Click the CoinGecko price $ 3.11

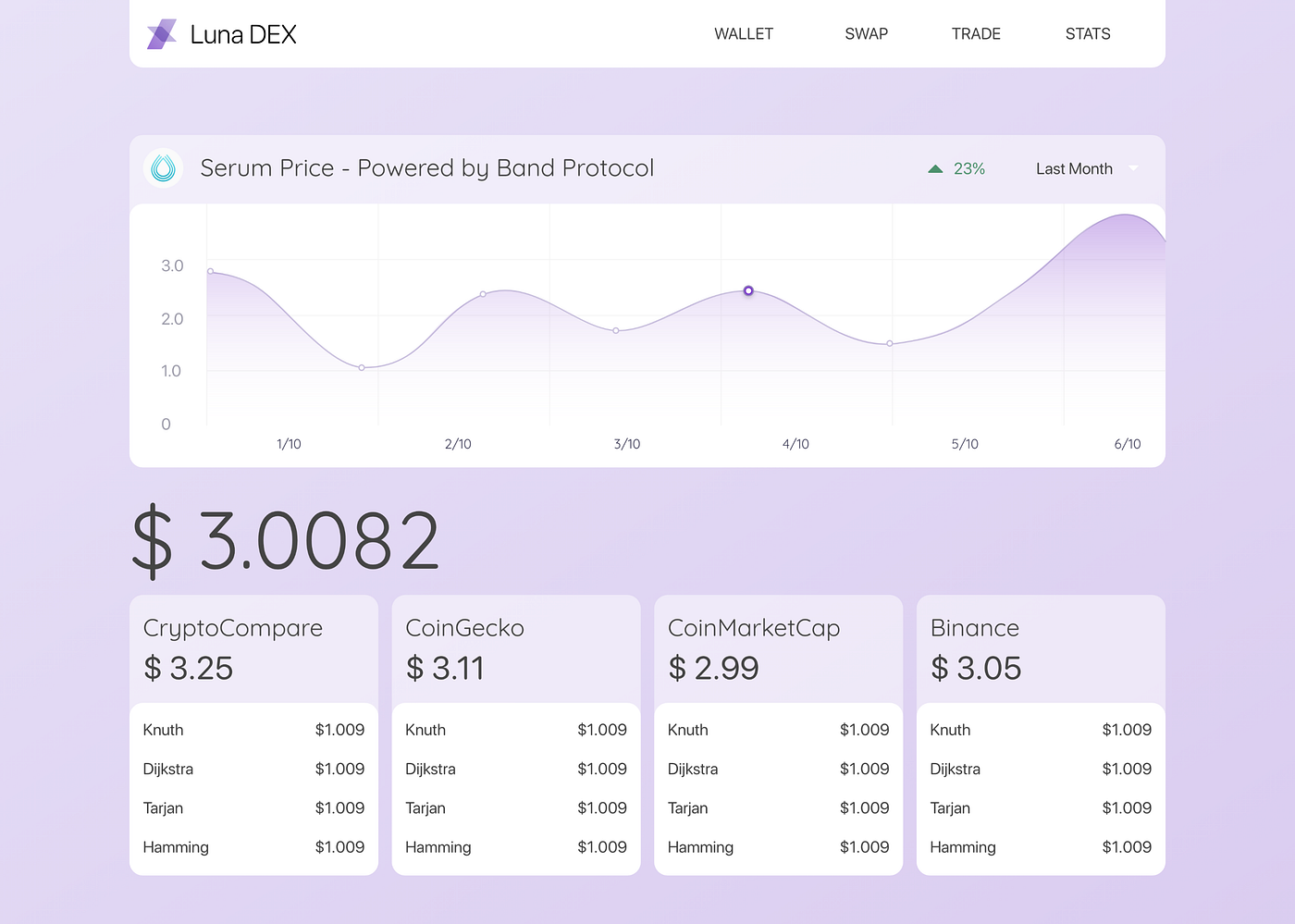(x=445, y=668)
